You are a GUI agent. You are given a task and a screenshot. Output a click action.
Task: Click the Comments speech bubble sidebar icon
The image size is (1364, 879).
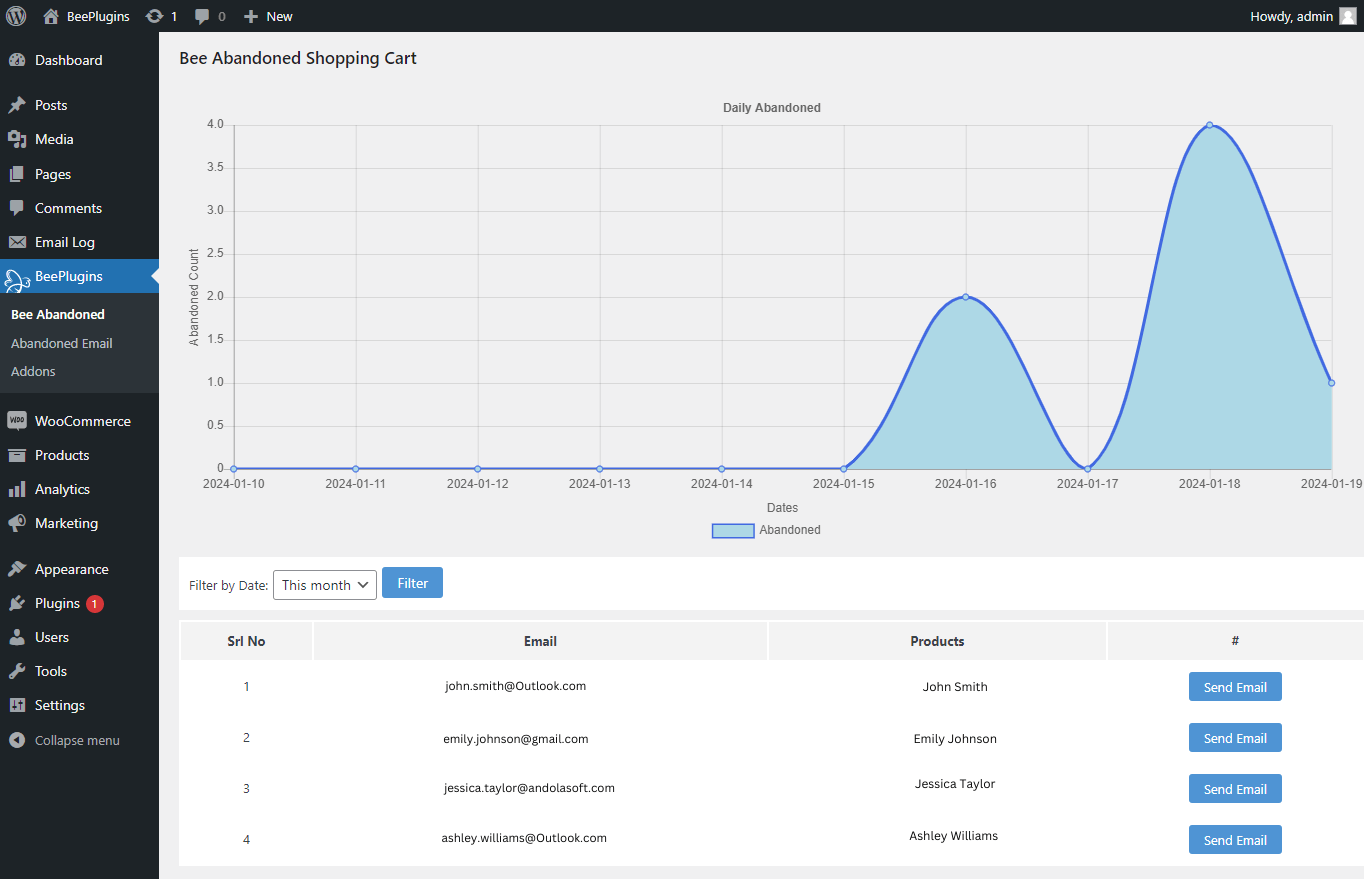[17, 208]
